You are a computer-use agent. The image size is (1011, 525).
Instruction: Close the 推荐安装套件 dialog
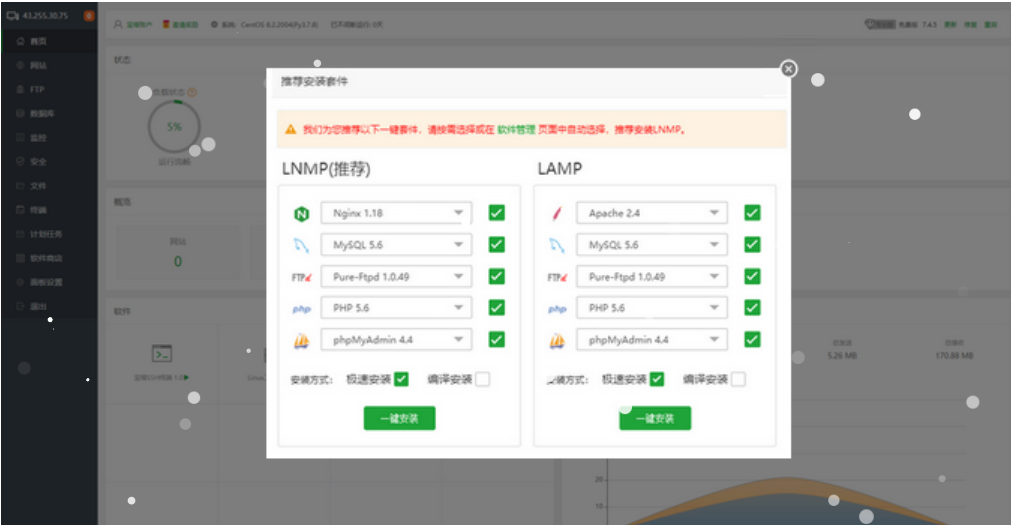click(789, 69)
